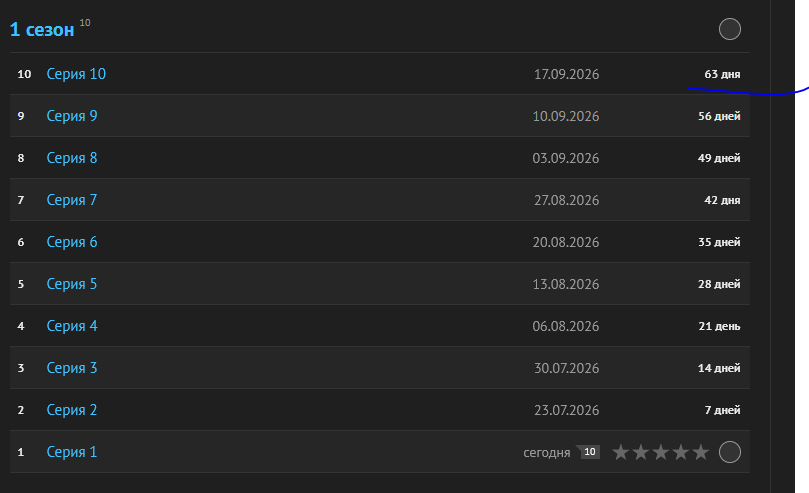Rate Серия 1 with fourth star

681,452
